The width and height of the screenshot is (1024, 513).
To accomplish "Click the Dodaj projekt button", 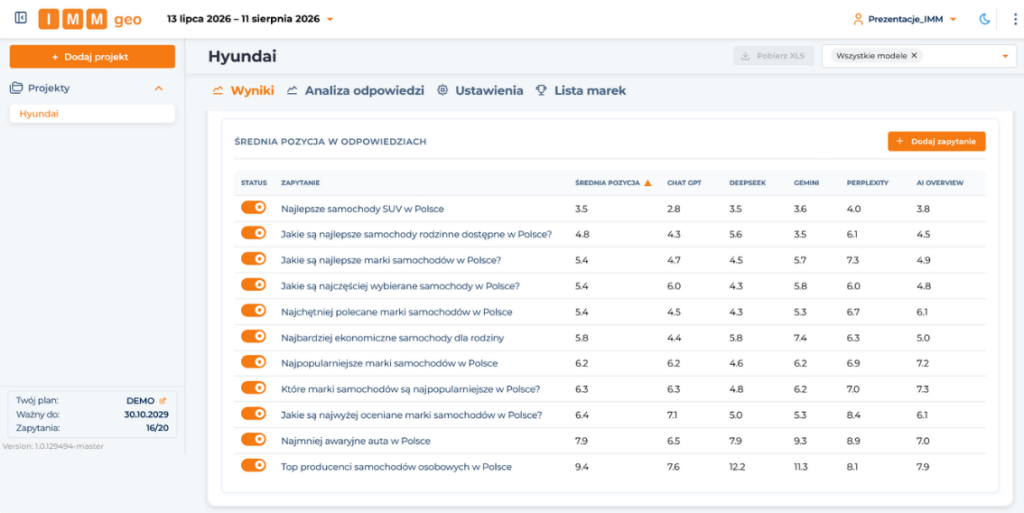I will pyautogui.click(x=92, y=57).
